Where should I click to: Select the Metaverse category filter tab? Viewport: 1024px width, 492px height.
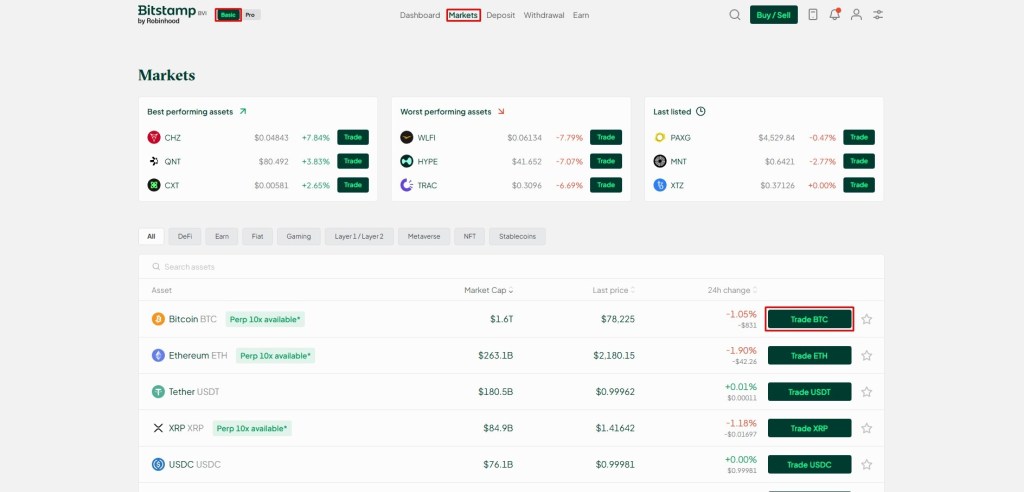(424, 237)
